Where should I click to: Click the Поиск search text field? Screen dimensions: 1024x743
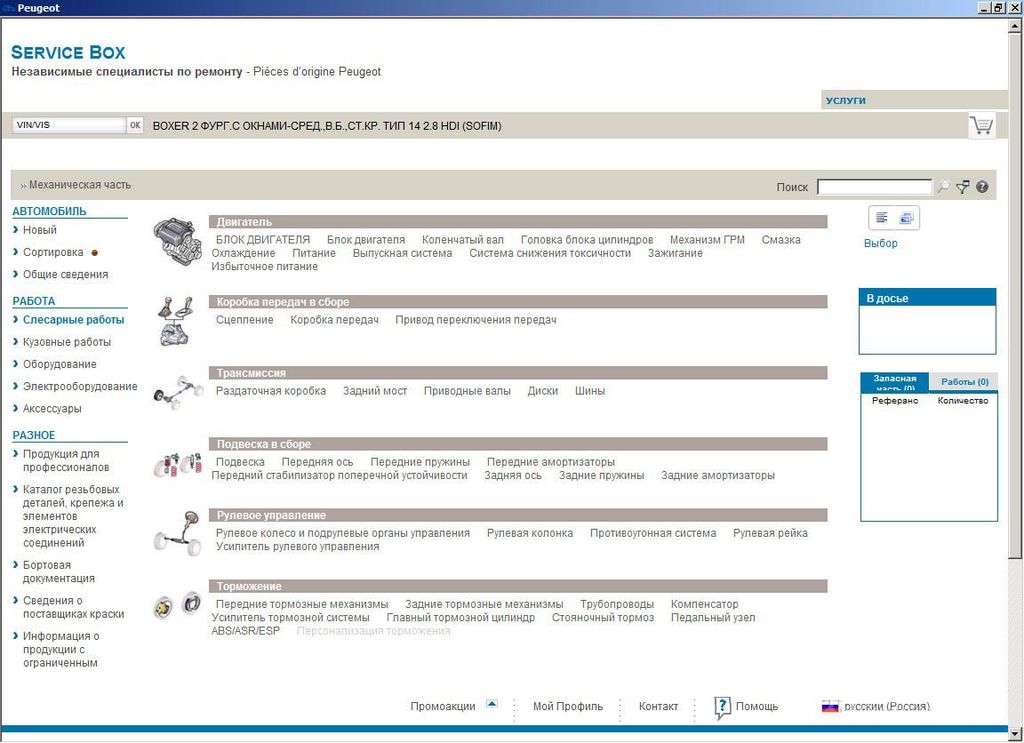(x=874, y=187)
